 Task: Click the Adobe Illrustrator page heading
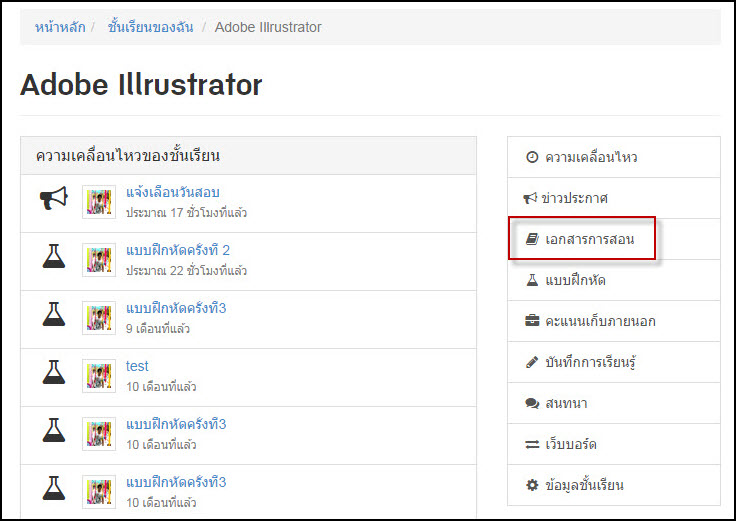[x=141, y=85]
